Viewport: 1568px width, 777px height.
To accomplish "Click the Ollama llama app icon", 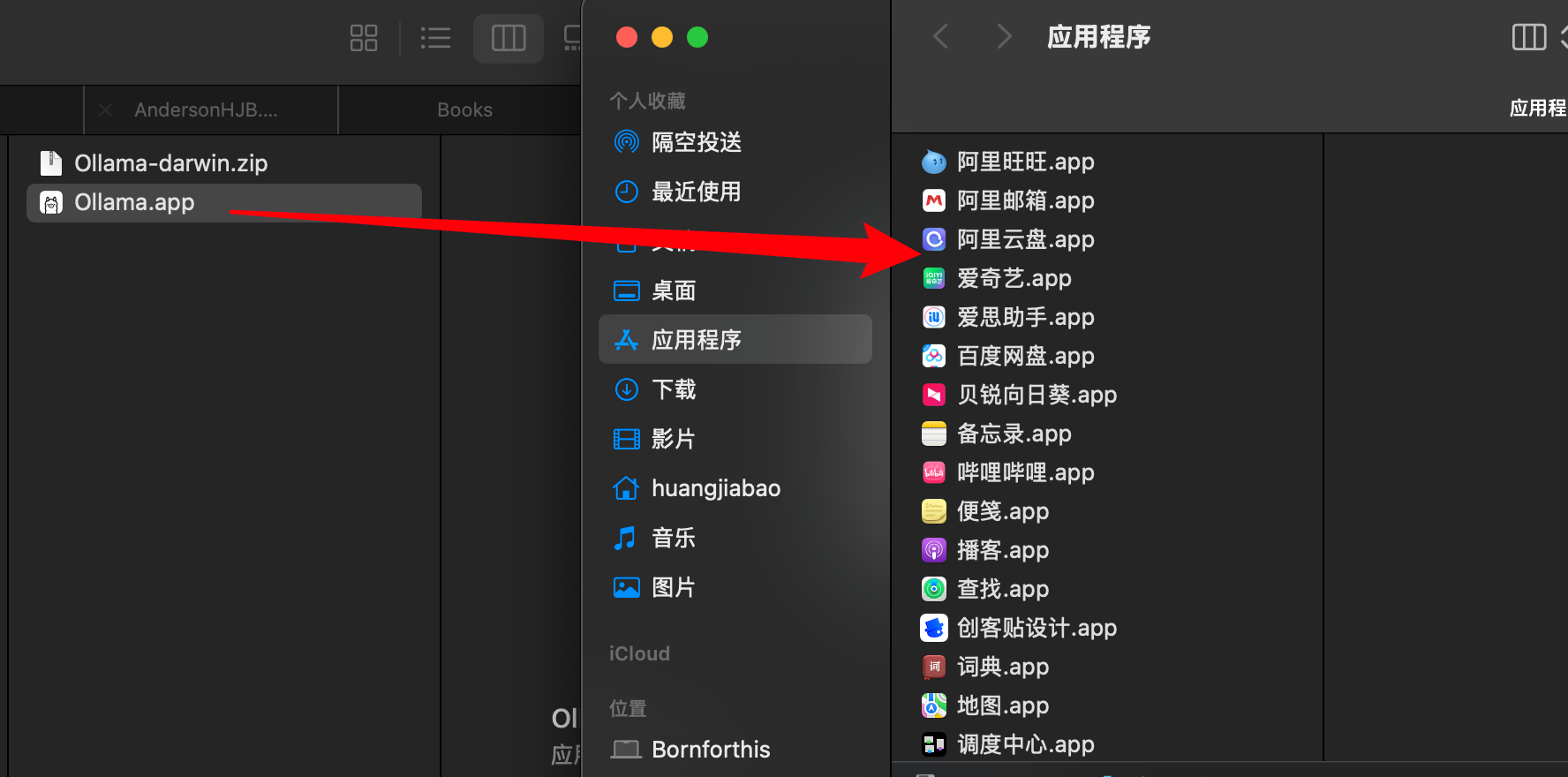I will pos(51,202).
